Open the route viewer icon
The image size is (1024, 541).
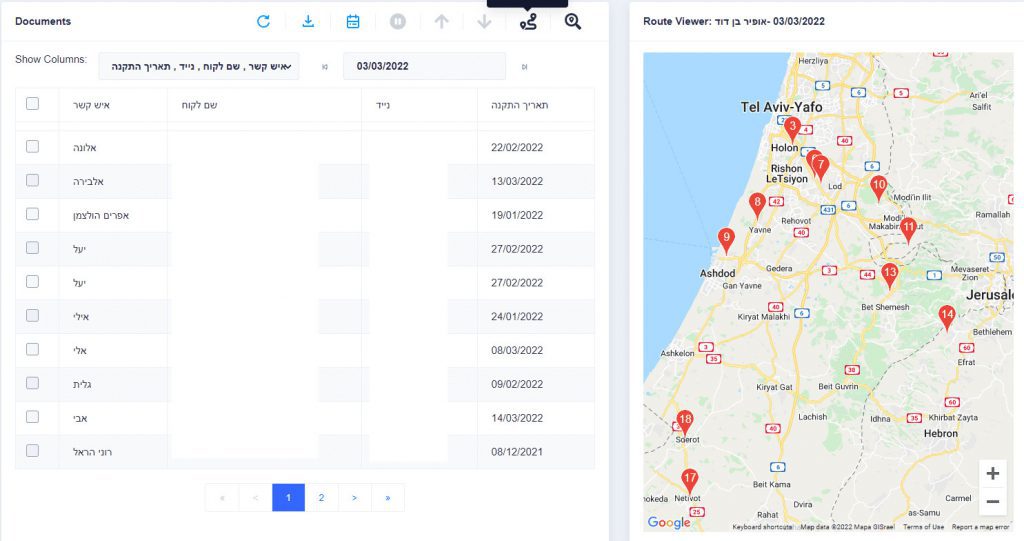(x=528, y=21)
